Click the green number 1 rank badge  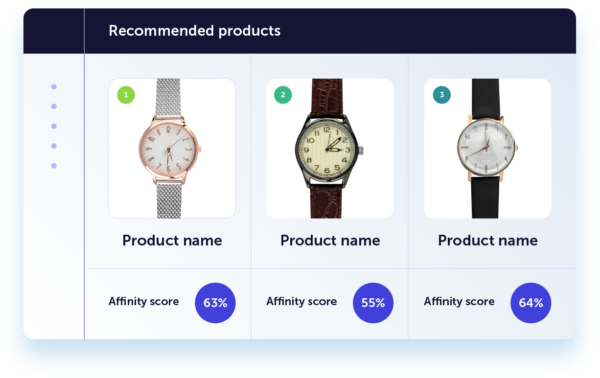point(126,95)
